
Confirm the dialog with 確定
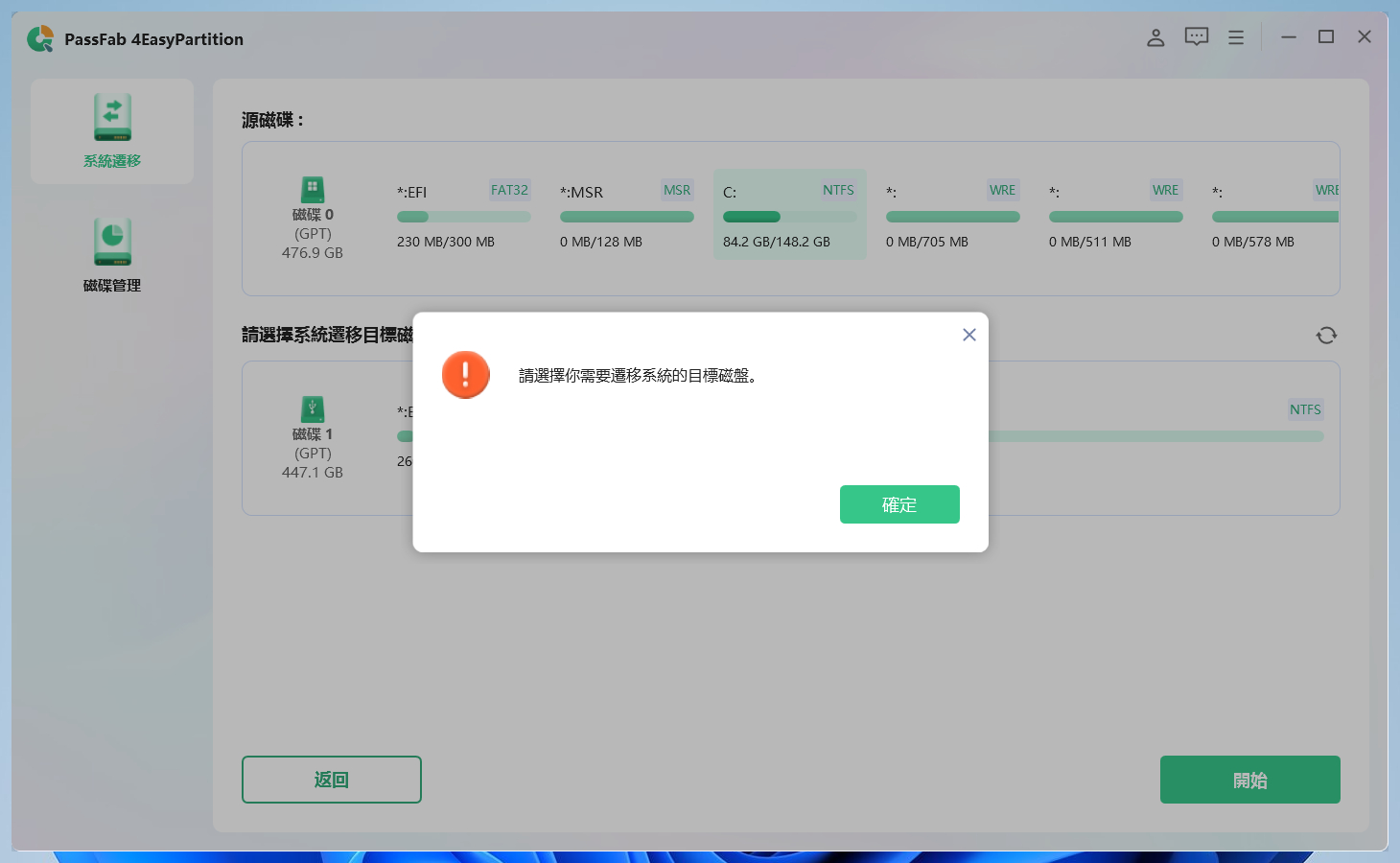tap(899, 504)
